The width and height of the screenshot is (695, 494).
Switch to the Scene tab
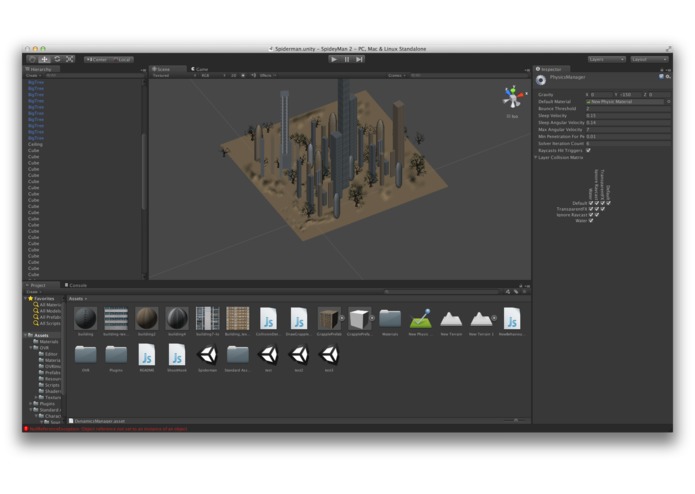click(167, 69)
